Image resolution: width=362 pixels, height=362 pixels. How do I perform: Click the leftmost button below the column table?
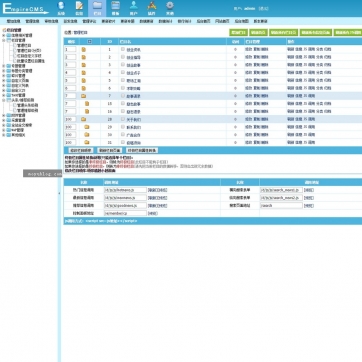tap(80, 150)
